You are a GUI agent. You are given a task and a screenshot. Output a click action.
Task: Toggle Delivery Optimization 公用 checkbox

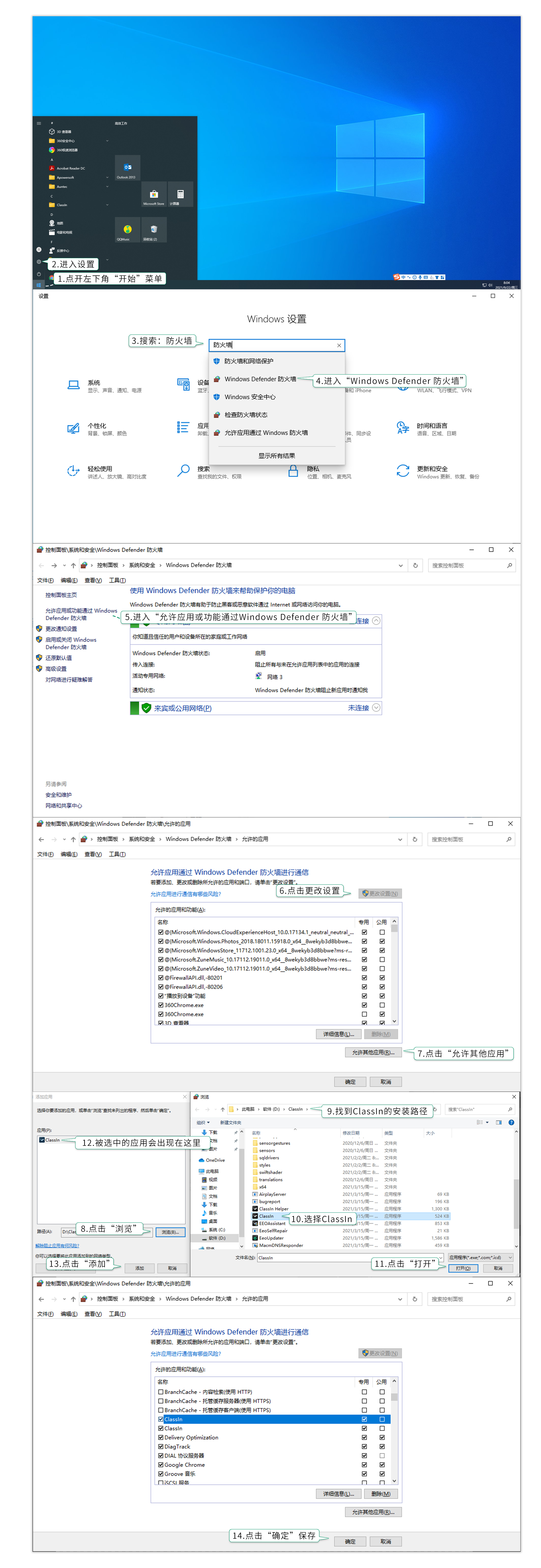tap(382, 1437)
